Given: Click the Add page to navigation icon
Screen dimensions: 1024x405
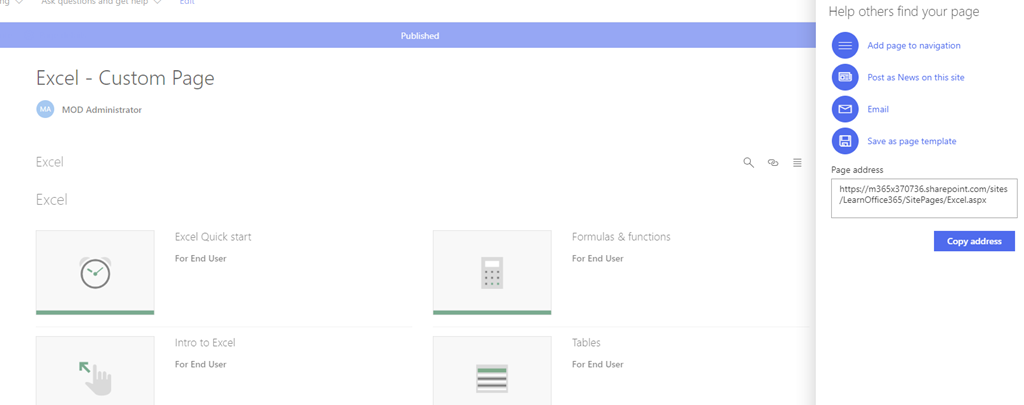Looking at the screenshot, I should (x=845, y=45).
